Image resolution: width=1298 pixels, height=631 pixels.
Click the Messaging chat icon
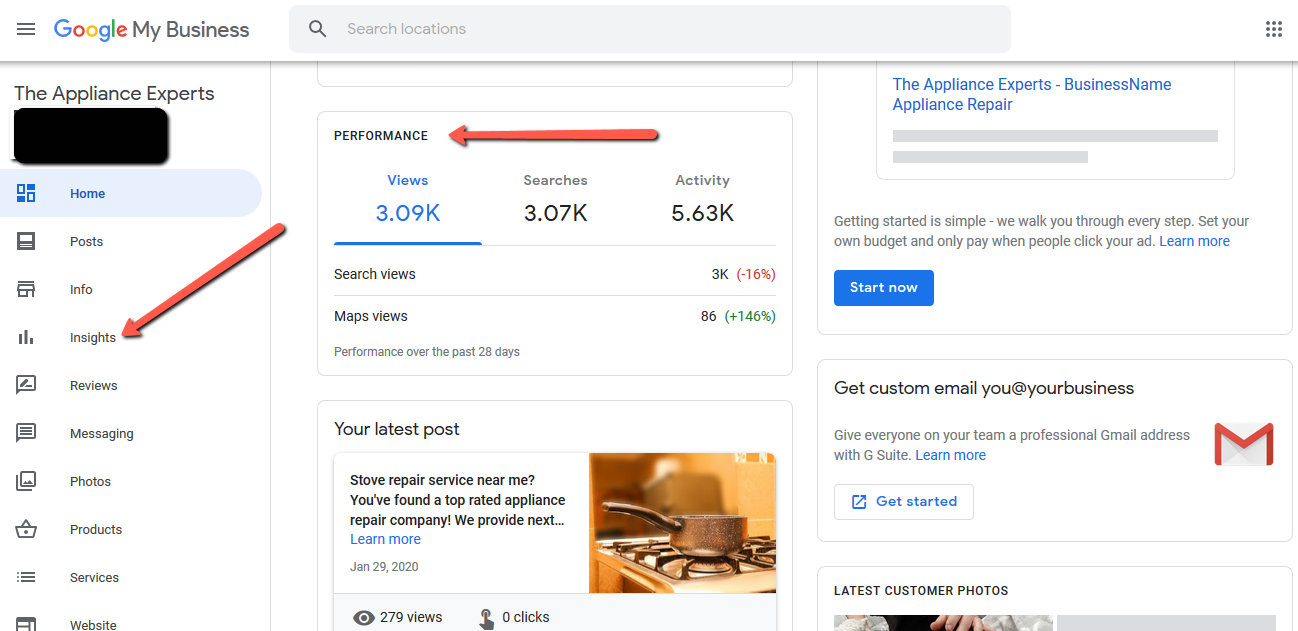click(26, 433)
